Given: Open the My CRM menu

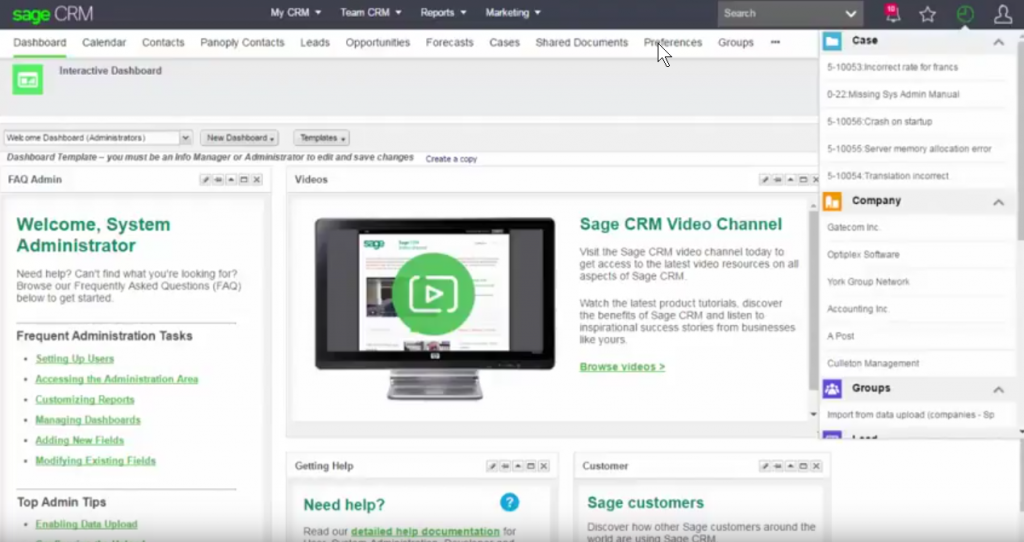Looking at the screenshot, I should coord(296,12).
